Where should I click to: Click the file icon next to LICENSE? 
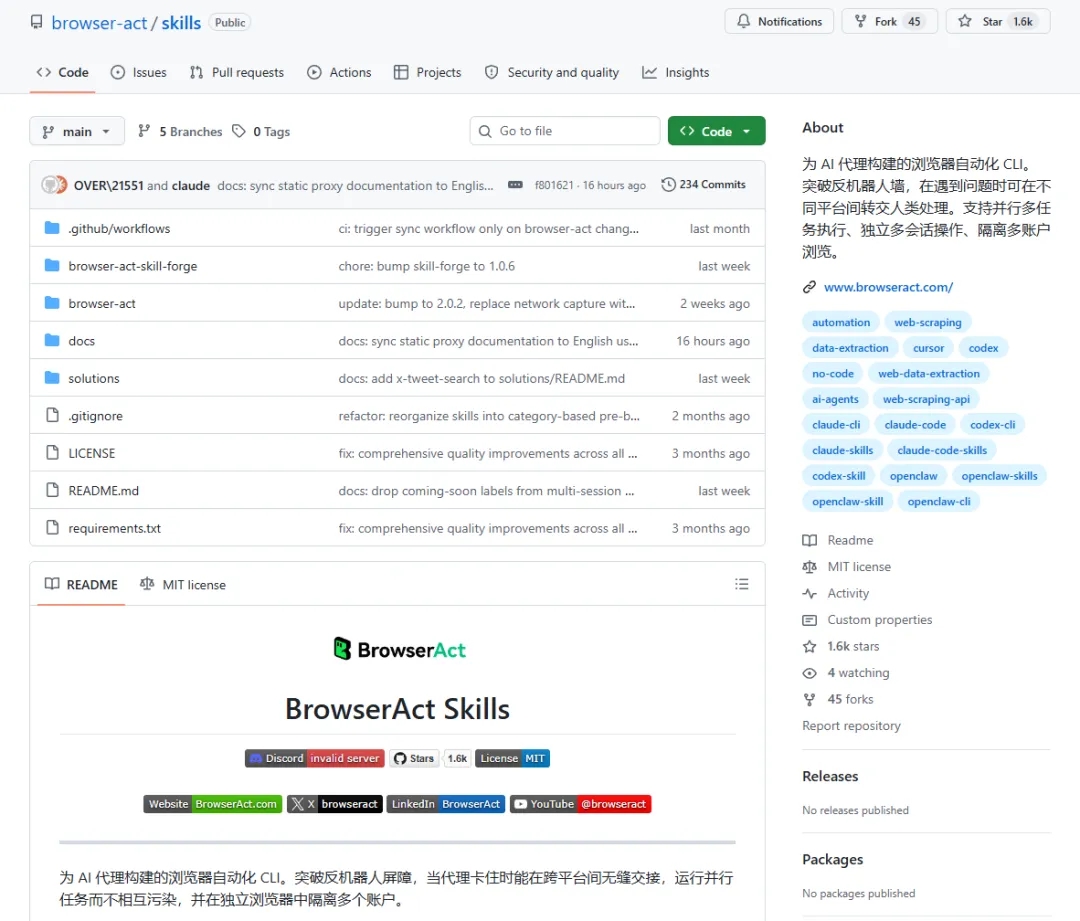[52, 453]
